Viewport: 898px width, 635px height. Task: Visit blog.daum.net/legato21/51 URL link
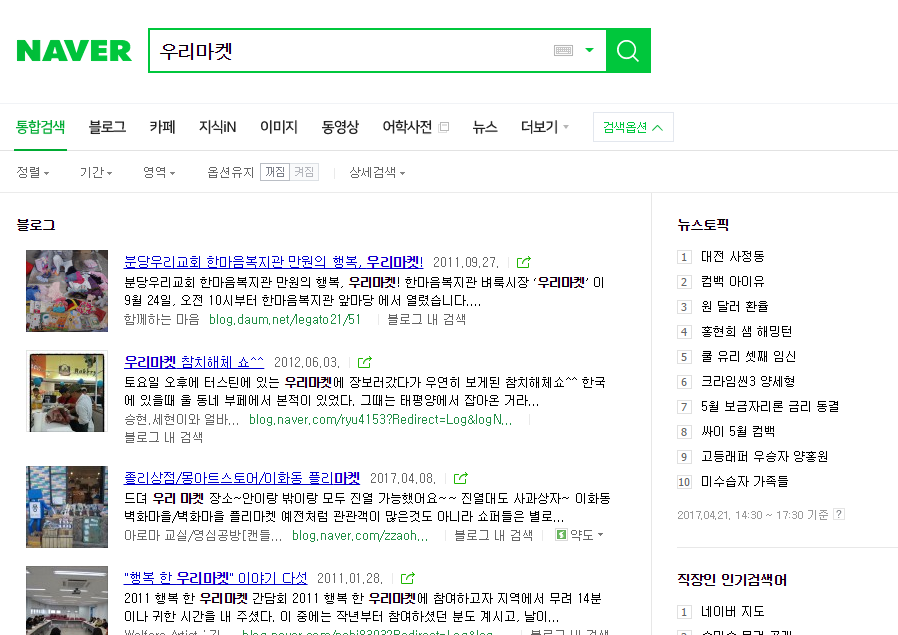285,320
